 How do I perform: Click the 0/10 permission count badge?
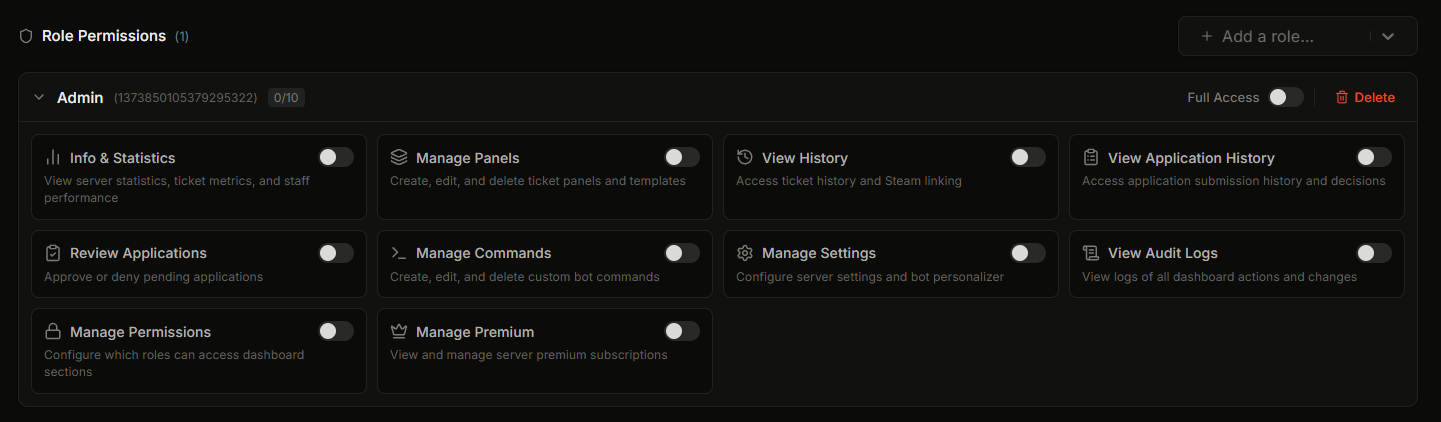coord(286,98)
